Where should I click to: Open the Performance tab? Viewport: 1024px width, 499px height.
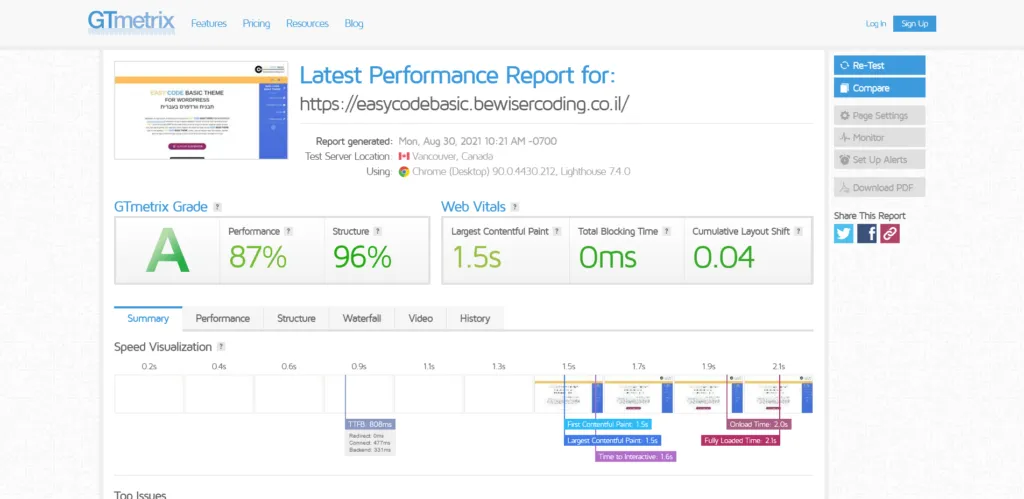[222, 318]
